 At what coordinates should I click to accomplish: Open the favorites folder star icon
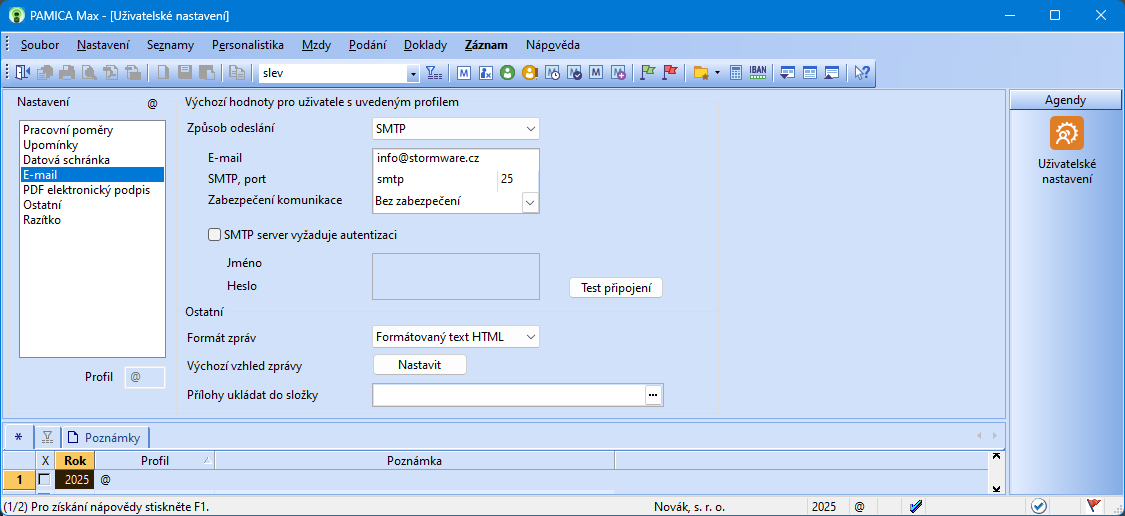(701, 73)
